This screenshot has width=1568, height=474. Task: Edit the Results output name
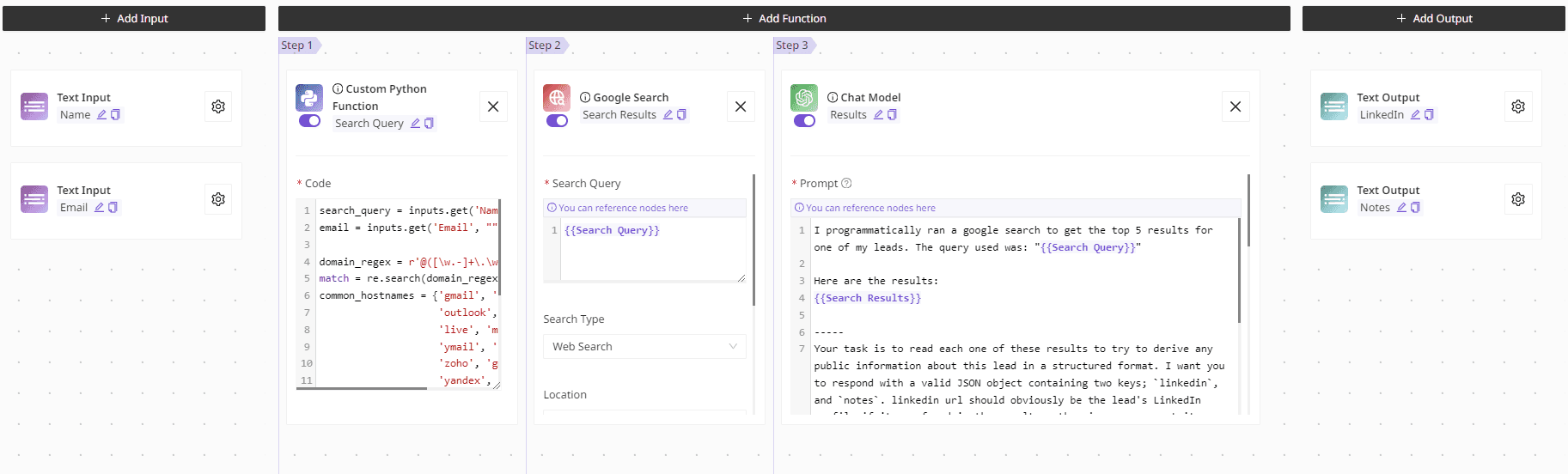(878, 114)
